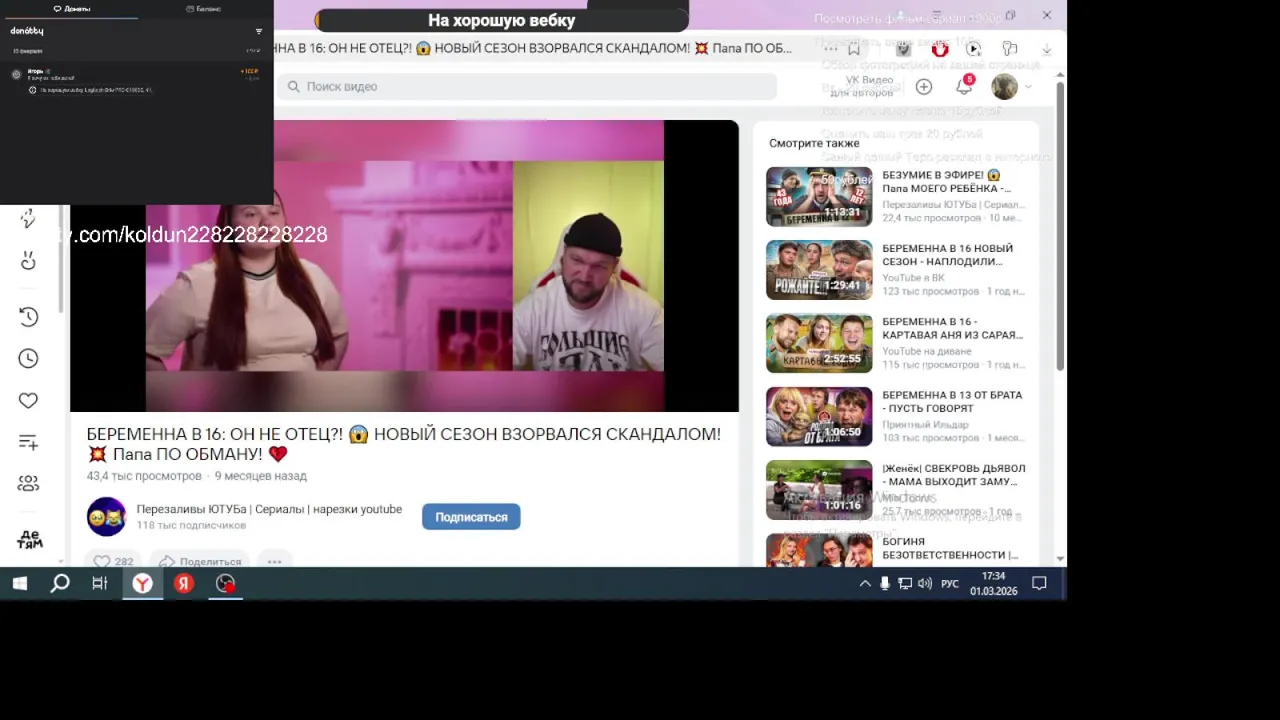Open the Детям section in sidebar
This screenshot has width=1280, height=720.
click(x=30, y=540)
